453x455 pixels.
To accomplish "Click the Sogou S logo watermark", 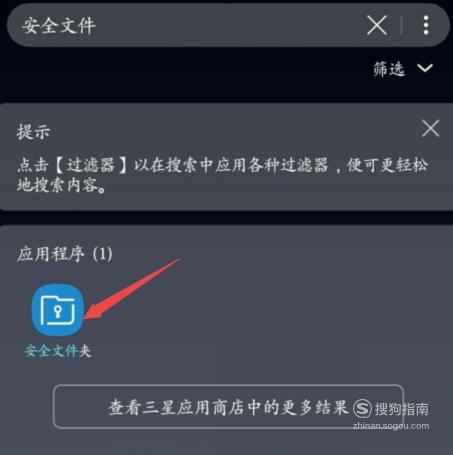I will (362, 408).
